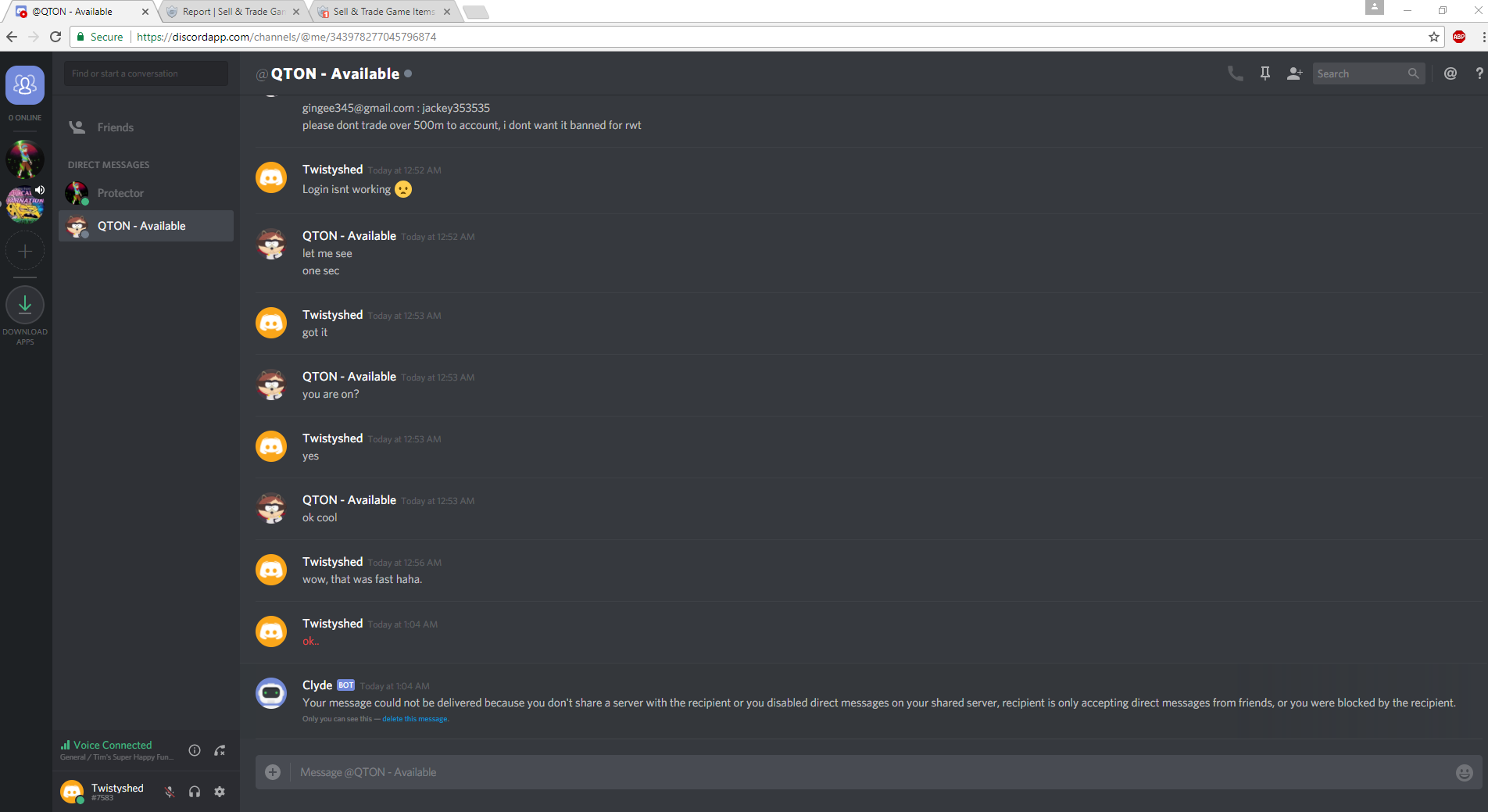Add friends to DM icon

pyautogui.click(x=1294, y=73)
